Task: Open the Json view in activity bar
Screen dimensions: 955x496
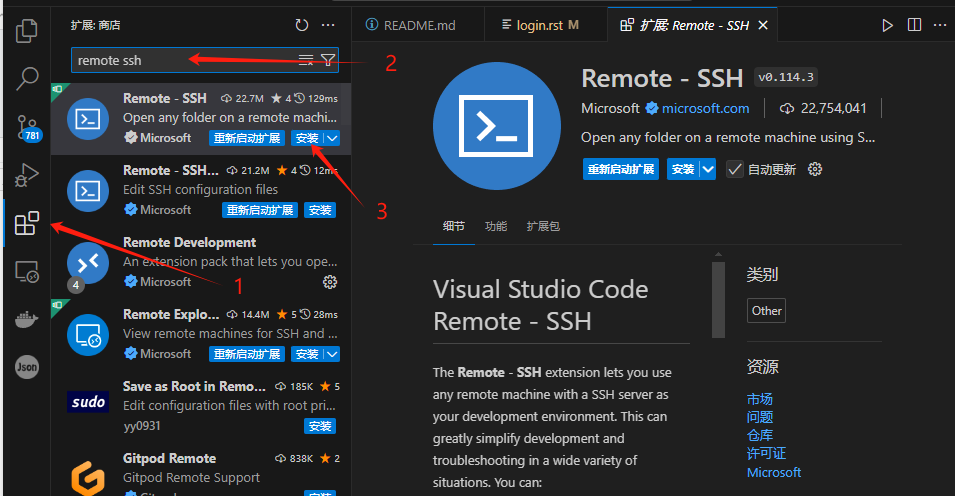Action: 27,367
